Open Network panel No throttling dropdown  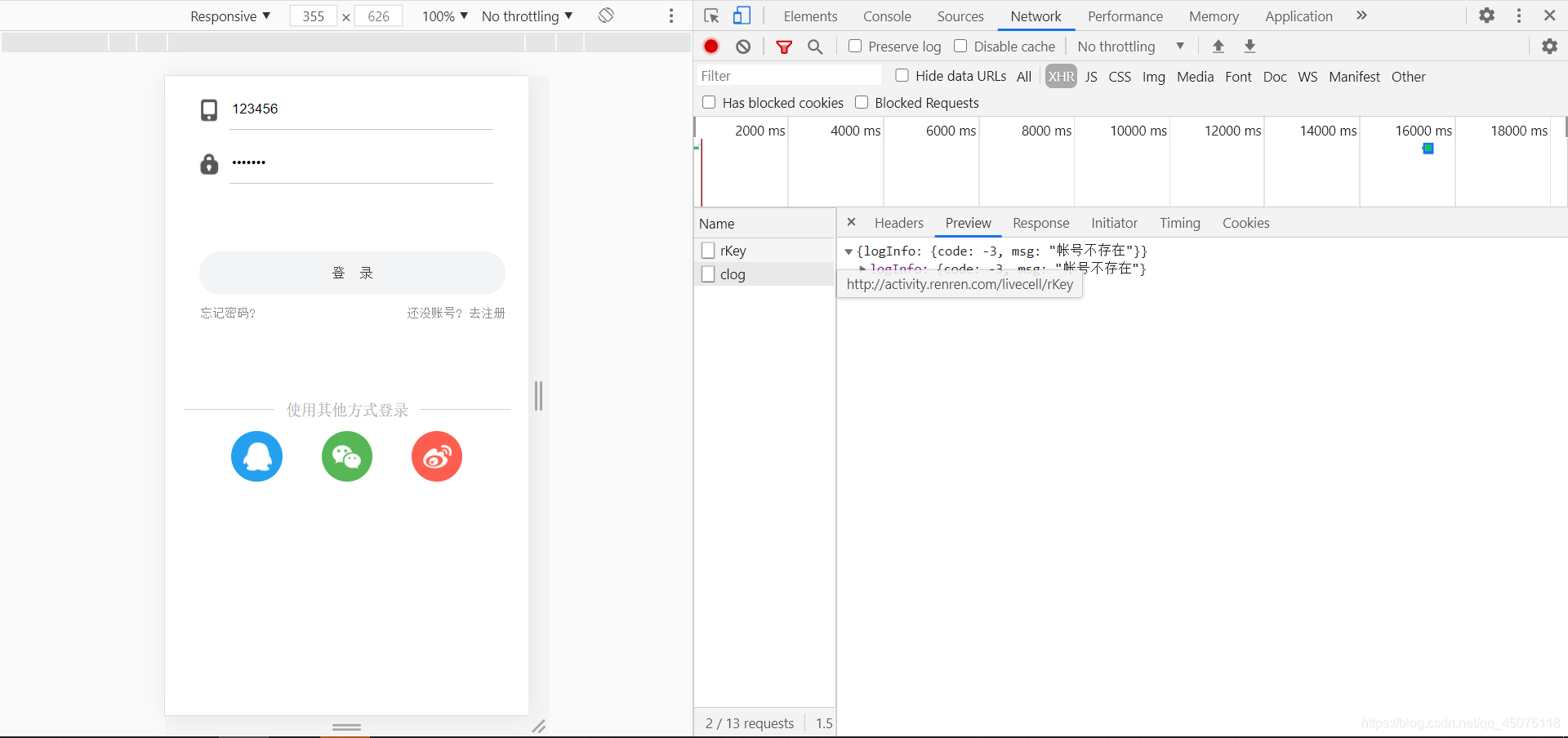(x=1130, y=47)
